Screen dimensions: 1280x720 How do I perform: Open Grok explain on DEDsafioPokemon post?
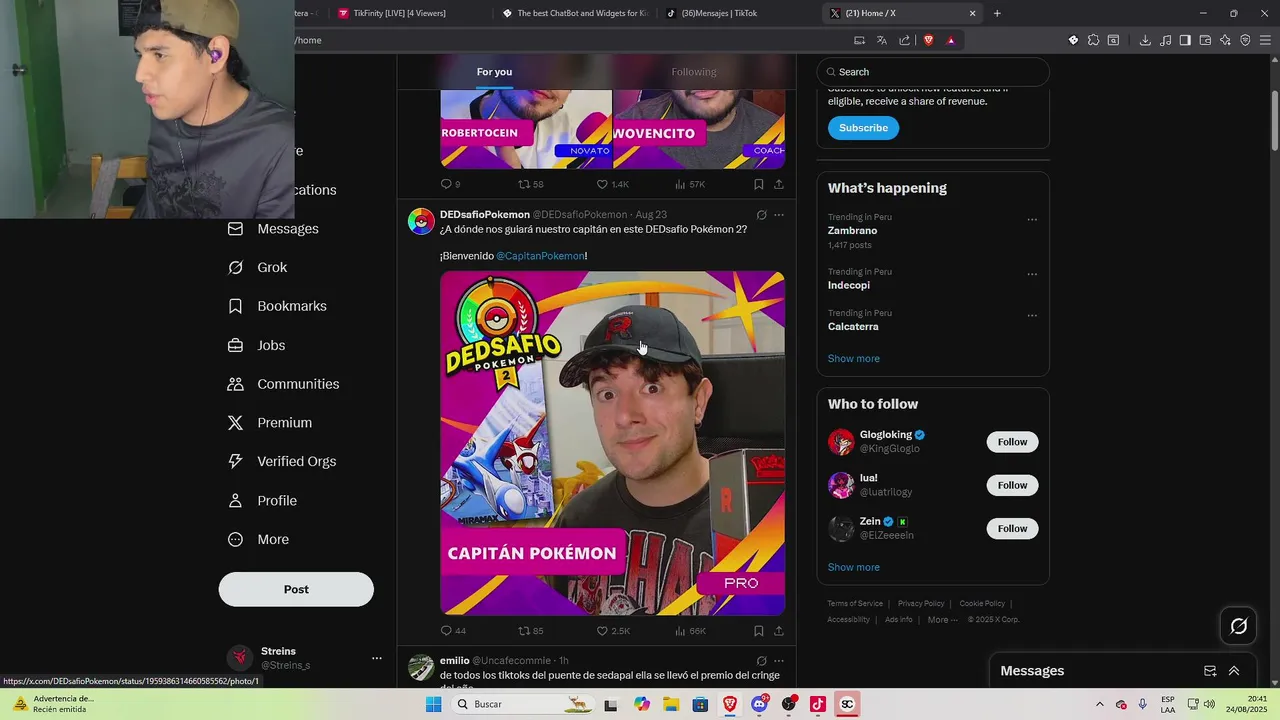(762, 215)
